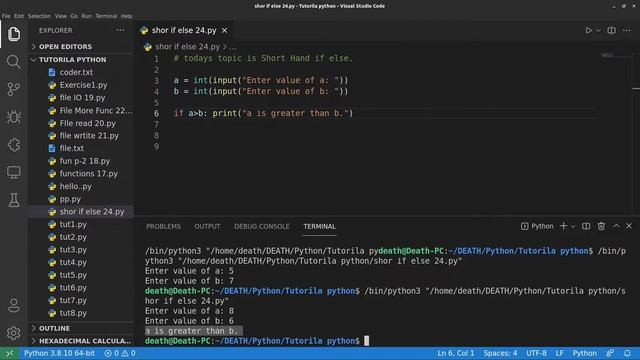Open the Testing flask view
Image resolution: width=640 pixels, height=360 pixels.
pyautogui.click(x=13, y=200)
